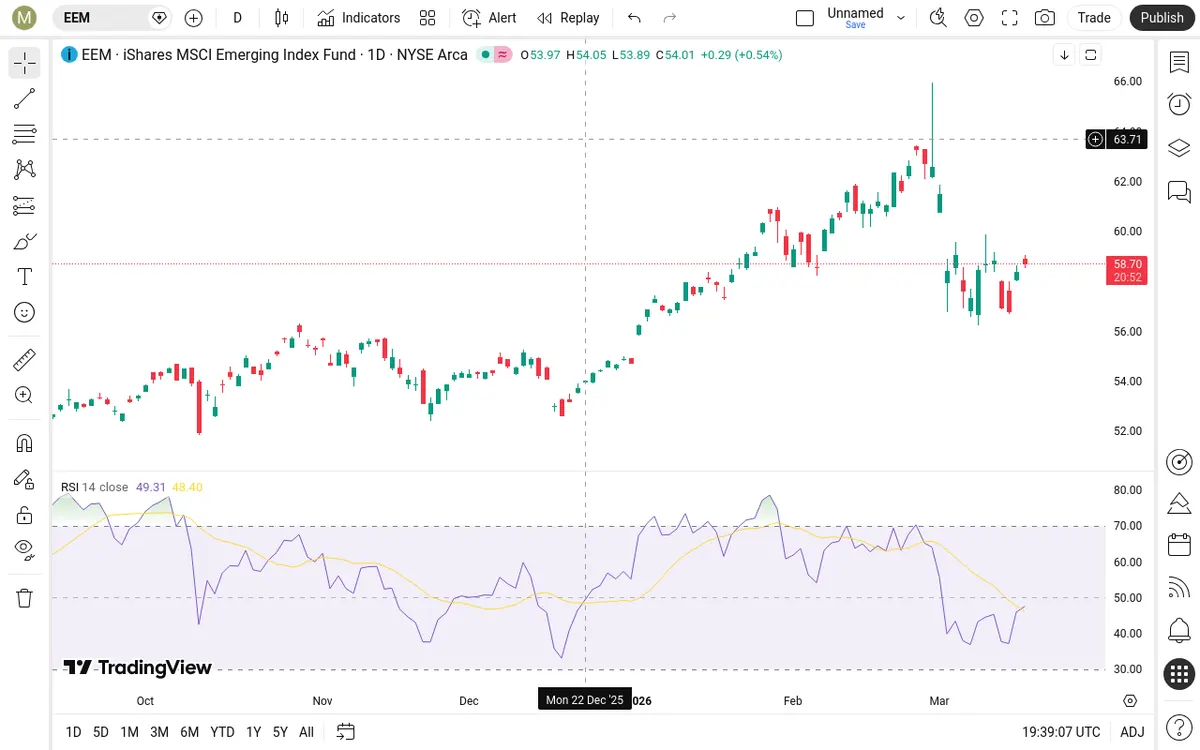
Task: Open time axis settings gear
Action: [x=1130, y=701]
